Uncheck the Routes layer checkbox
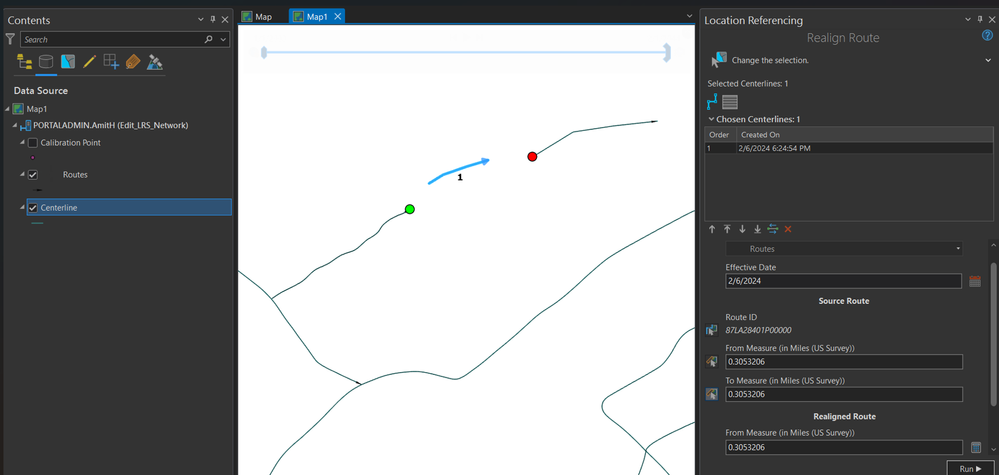The height and width of the screenshot is (475, 999). click(x=33, y=174)
